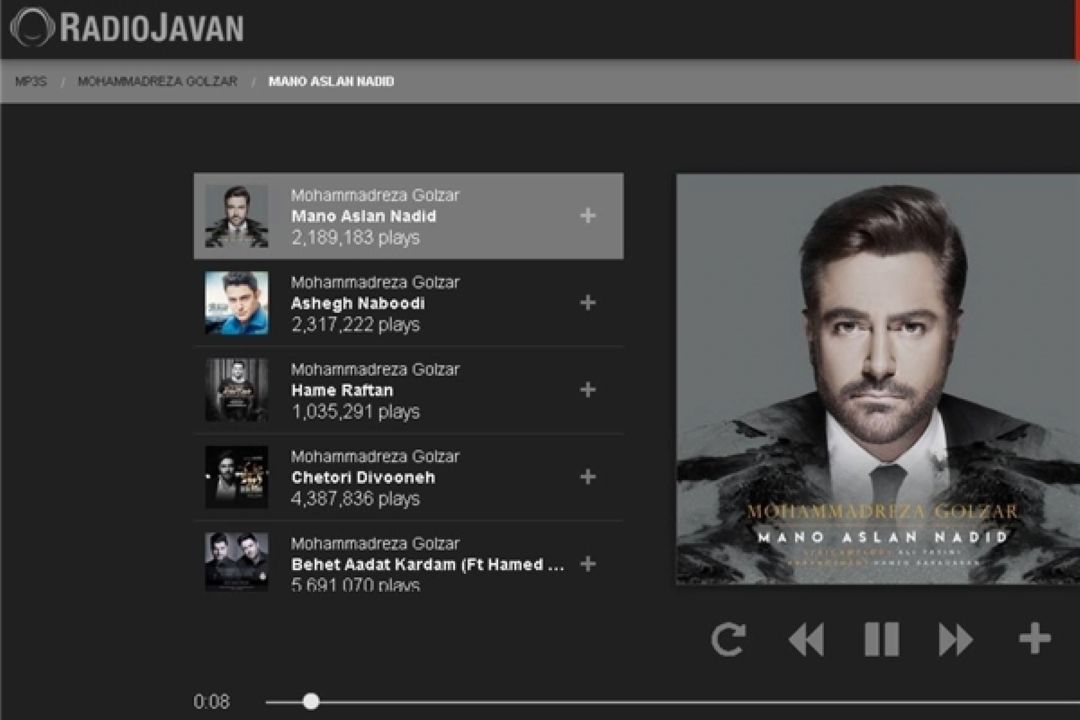
Task: Add Mano Aslan Nadid to playlist
Action: [588, 216]
